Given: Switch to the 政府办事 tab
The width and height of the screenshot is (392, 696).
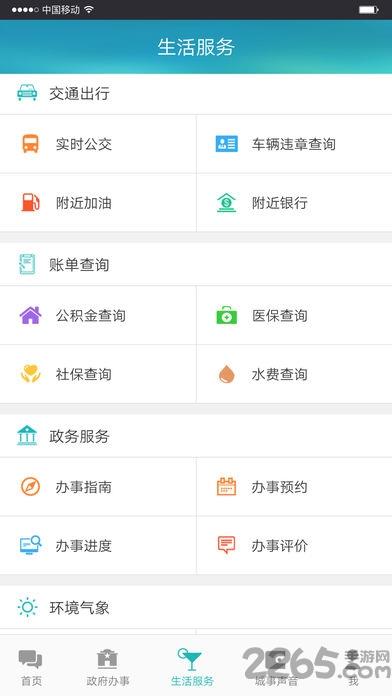Looking at the screenshot, I should tap(108, 667).
